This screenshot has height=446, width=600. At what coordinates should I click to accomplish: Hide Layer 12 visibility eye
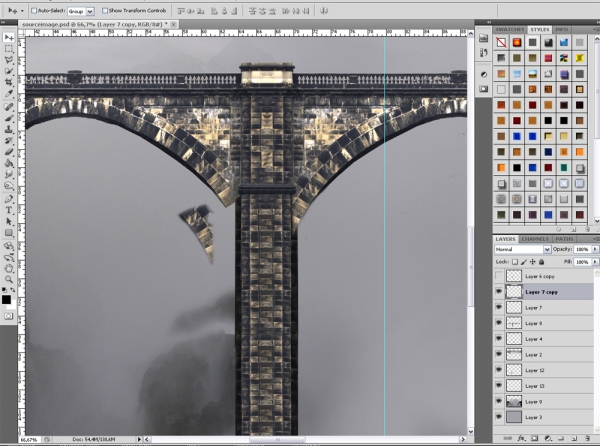(x=499, y=370)
